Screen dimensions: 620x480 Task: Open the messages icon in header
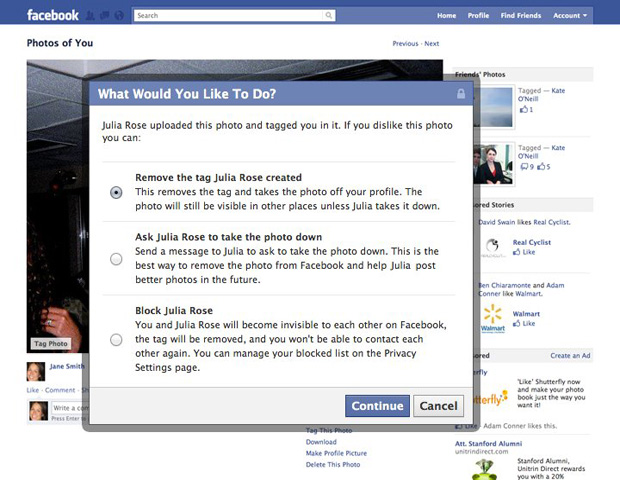106,16
